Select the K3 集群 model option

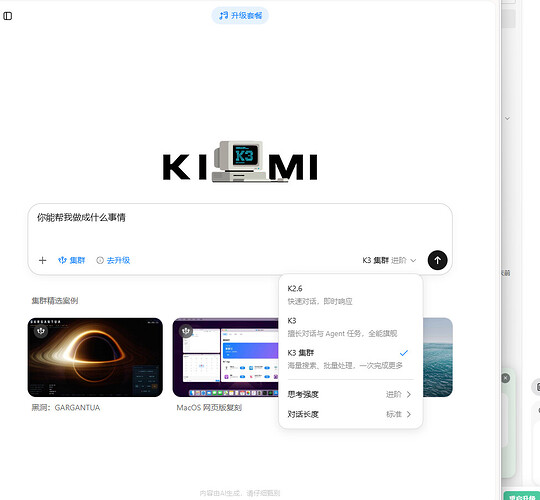[x=350, y=359]
